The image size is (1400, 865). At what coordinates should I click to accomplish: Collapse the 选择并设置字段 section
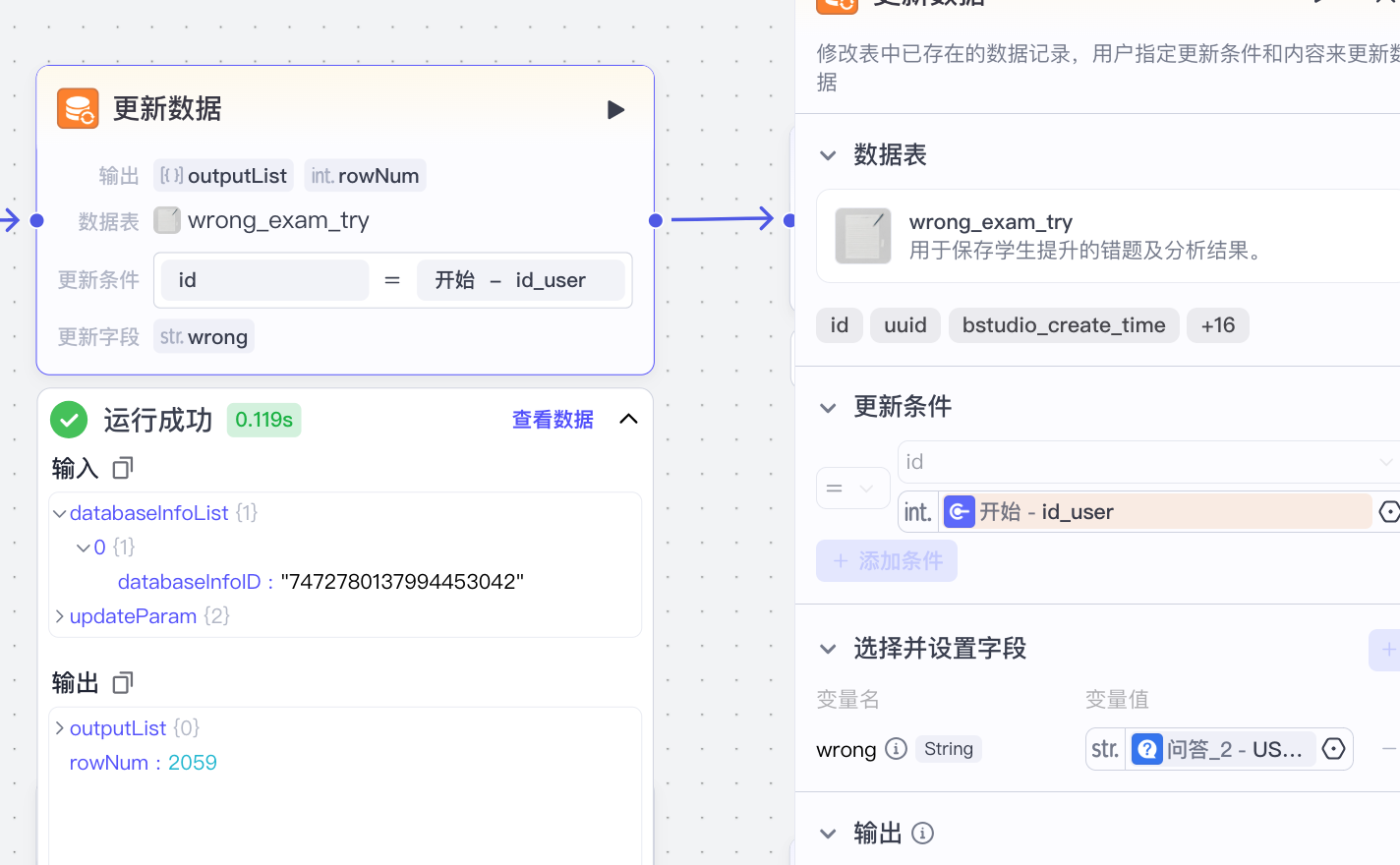(x=828, y=649)
